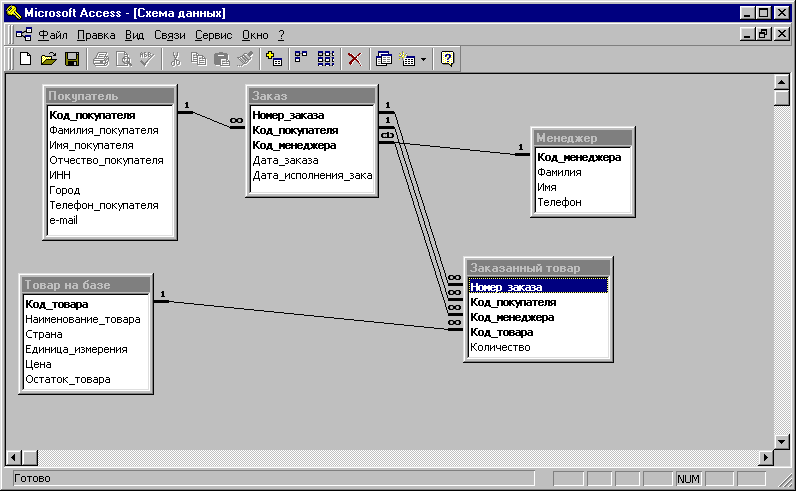Open the New Object dropdown arrow
The height and width of the screenshot is (491, 796).
[423, 59]
